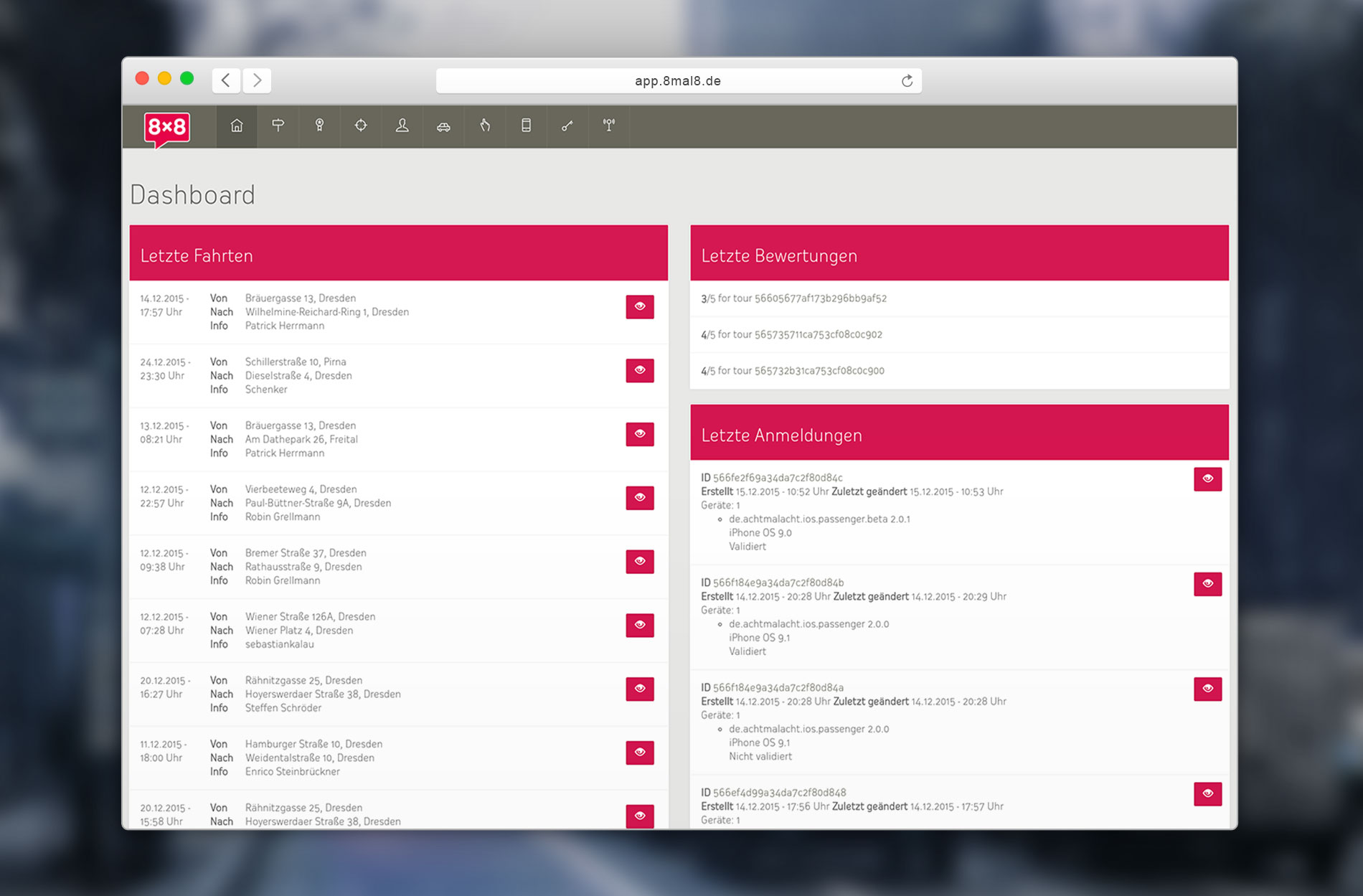Open the user profile icon
Screen dimensions: 1363x896
tap(402, 126)
